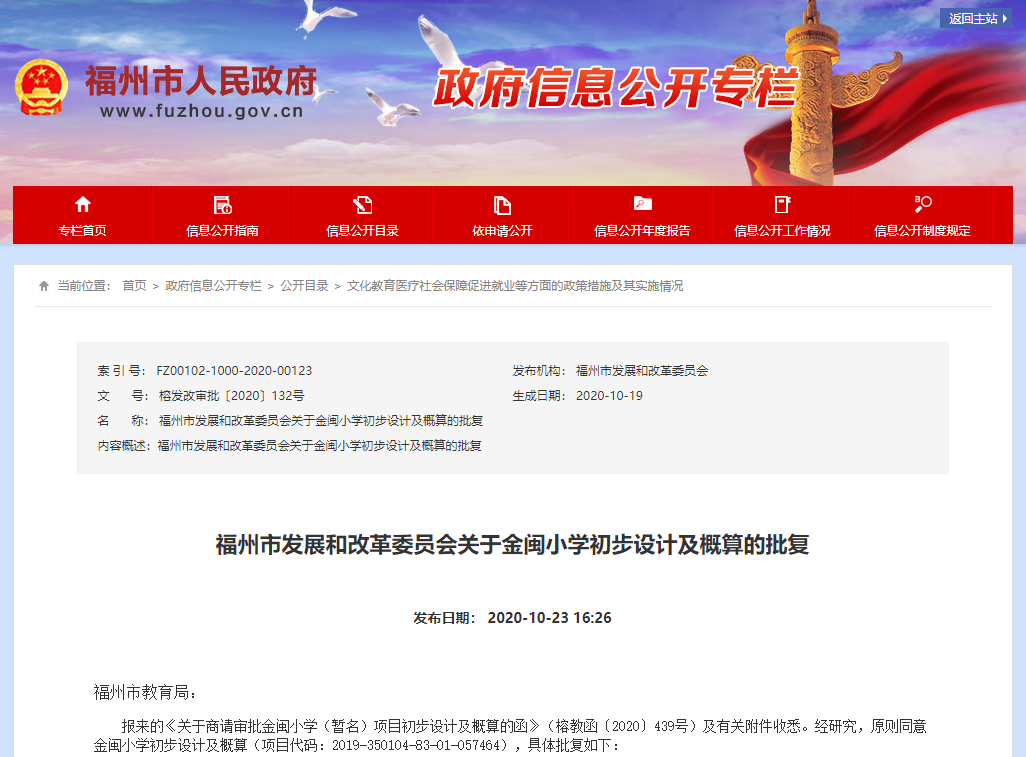Select document number 榕发改审批〔2020〕132号

click(x=232, y=396)
